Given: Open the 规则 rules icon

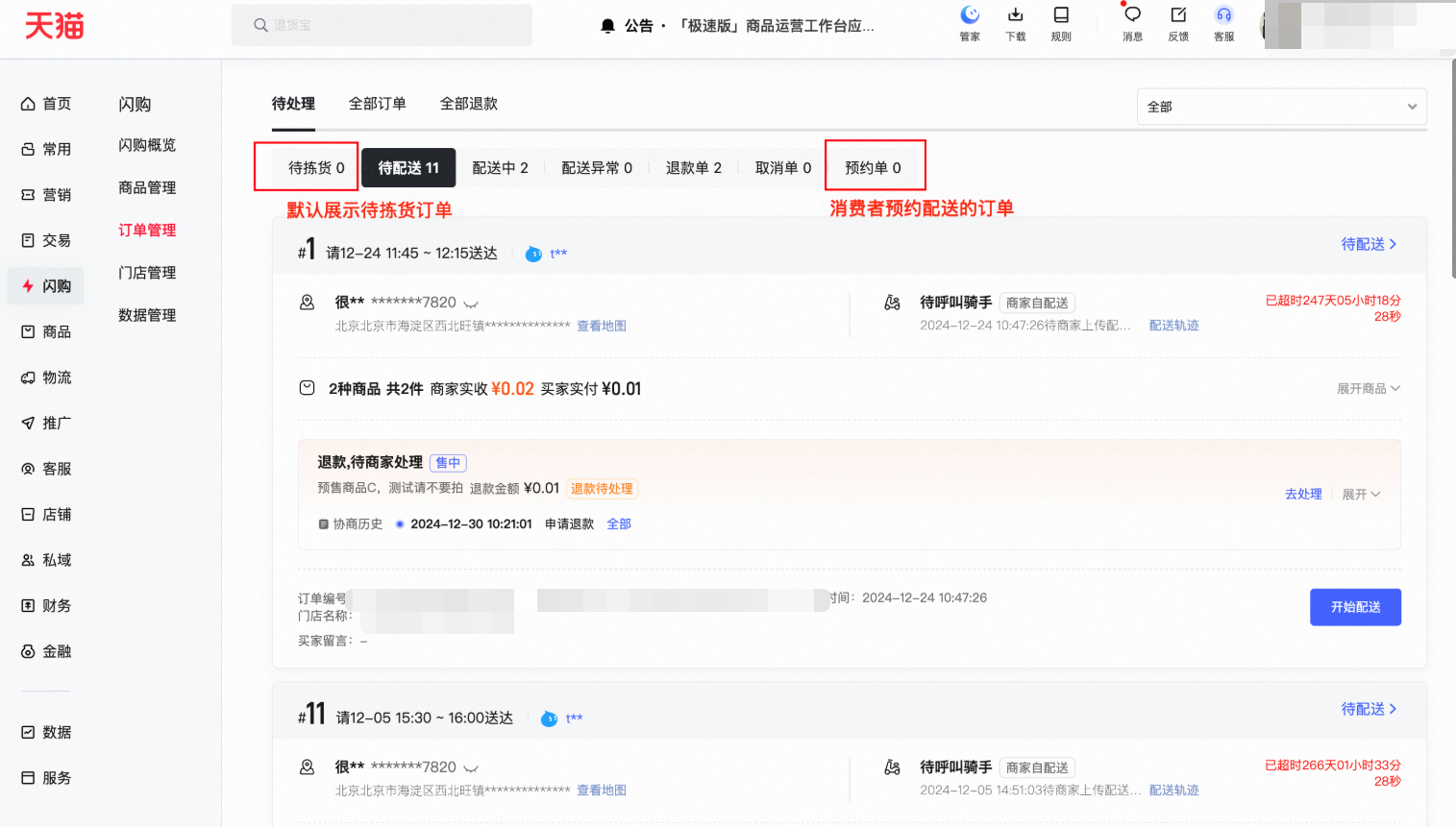Looking at the screenshot, I should click(1061, 15).
